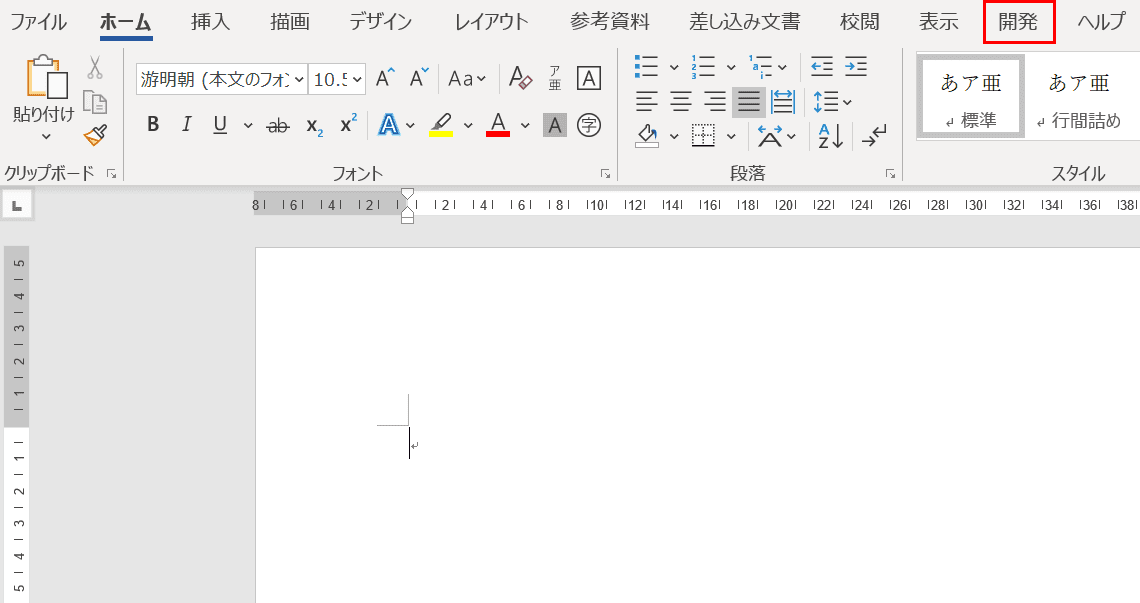The width and height of the screenshot is (1140, 603).
Task: Toggle justify alignment
Action: (x=749, y=101)
